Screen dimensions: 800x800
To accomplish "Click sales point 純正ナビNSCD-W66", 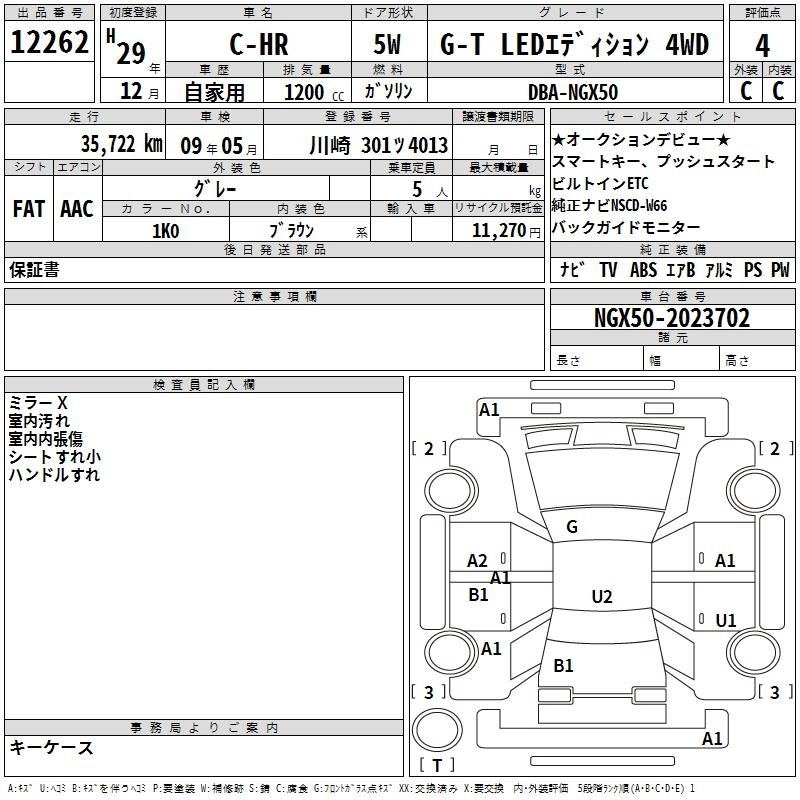I will pos(609,205).
